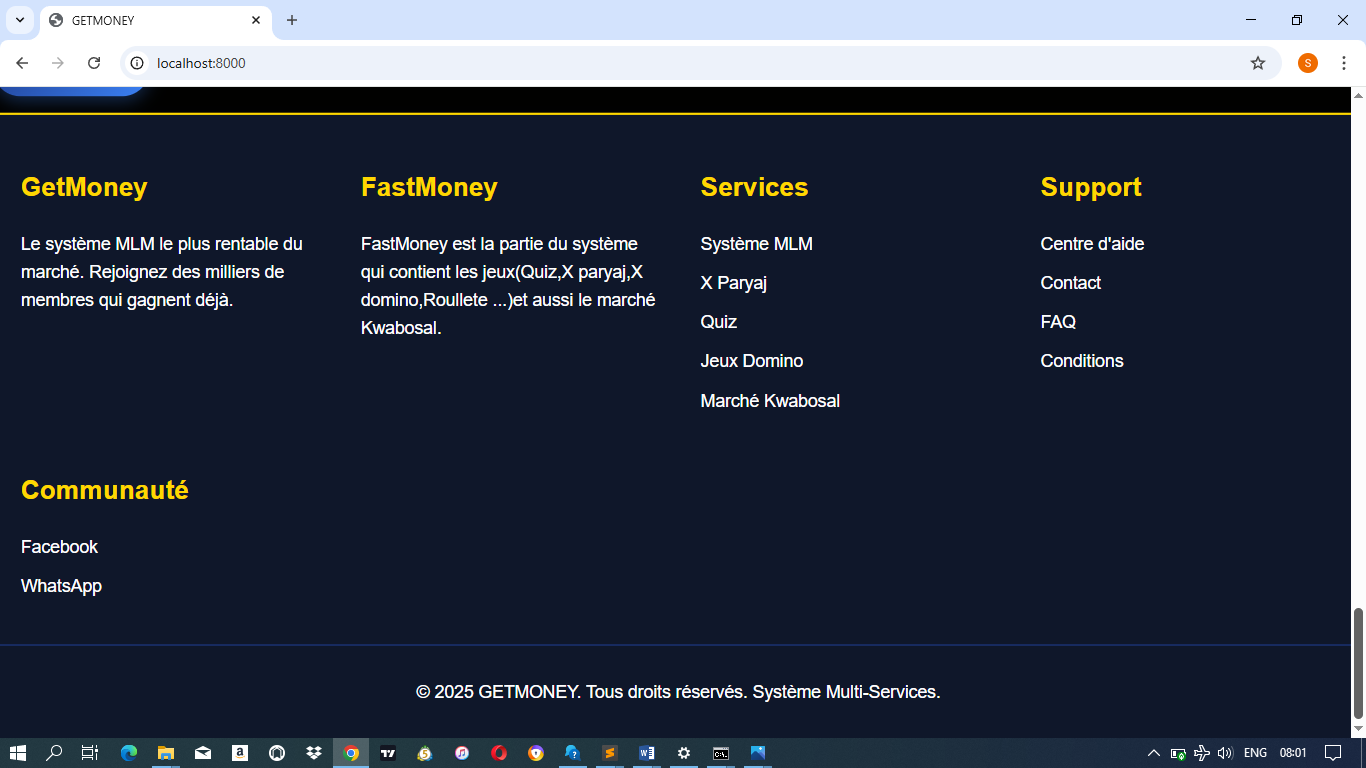Image resolution: width=1366 pixels, height=768 pixels.
Task: Open the orange Chrome profile avatar
Action: coord(1307,63)
